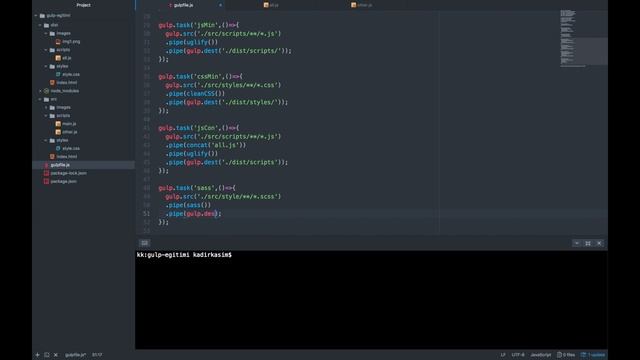Click the gulp.task('jsMin' line
640x360 pixels.
199,25
